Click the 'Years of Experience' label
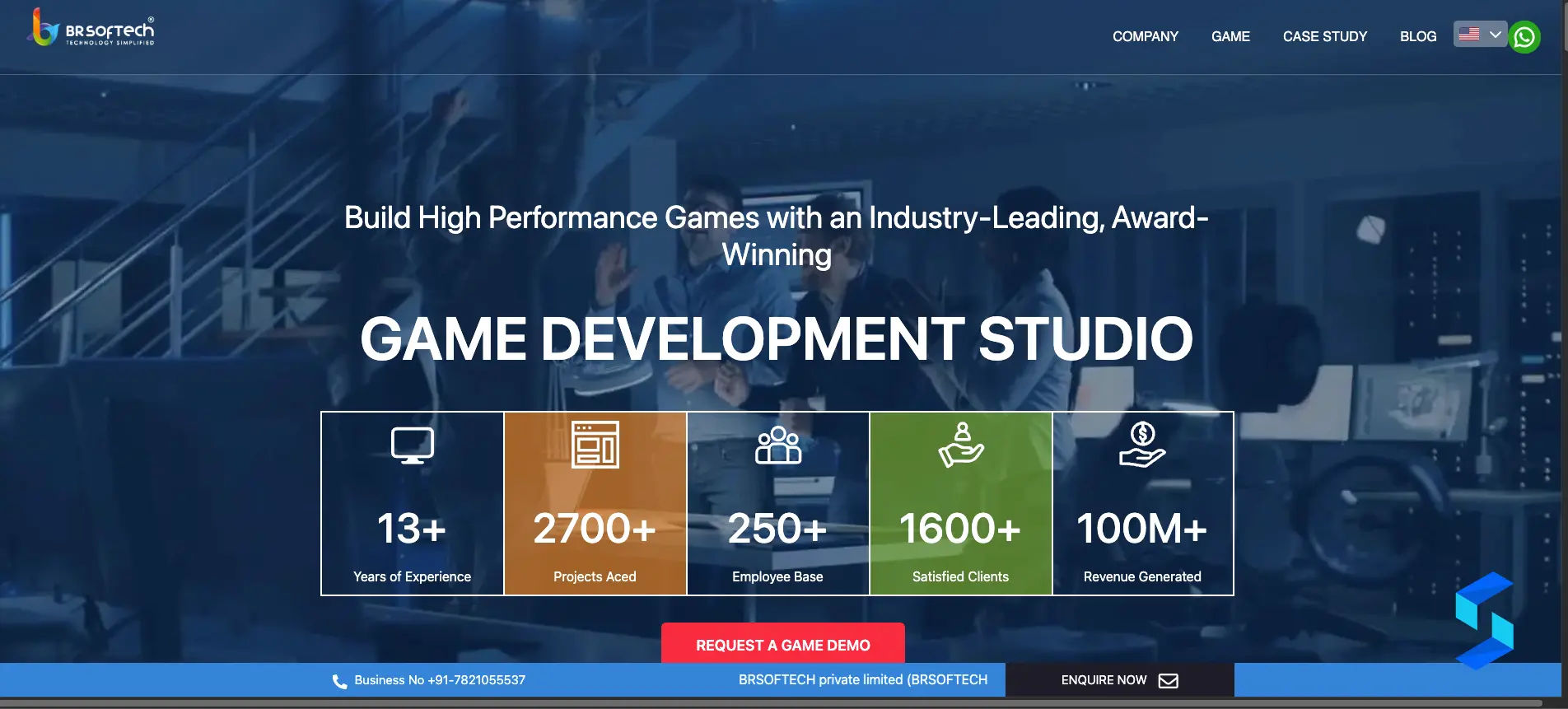Screen dimensions: 1568x709 pyautogui.click(x=412, y=576)
